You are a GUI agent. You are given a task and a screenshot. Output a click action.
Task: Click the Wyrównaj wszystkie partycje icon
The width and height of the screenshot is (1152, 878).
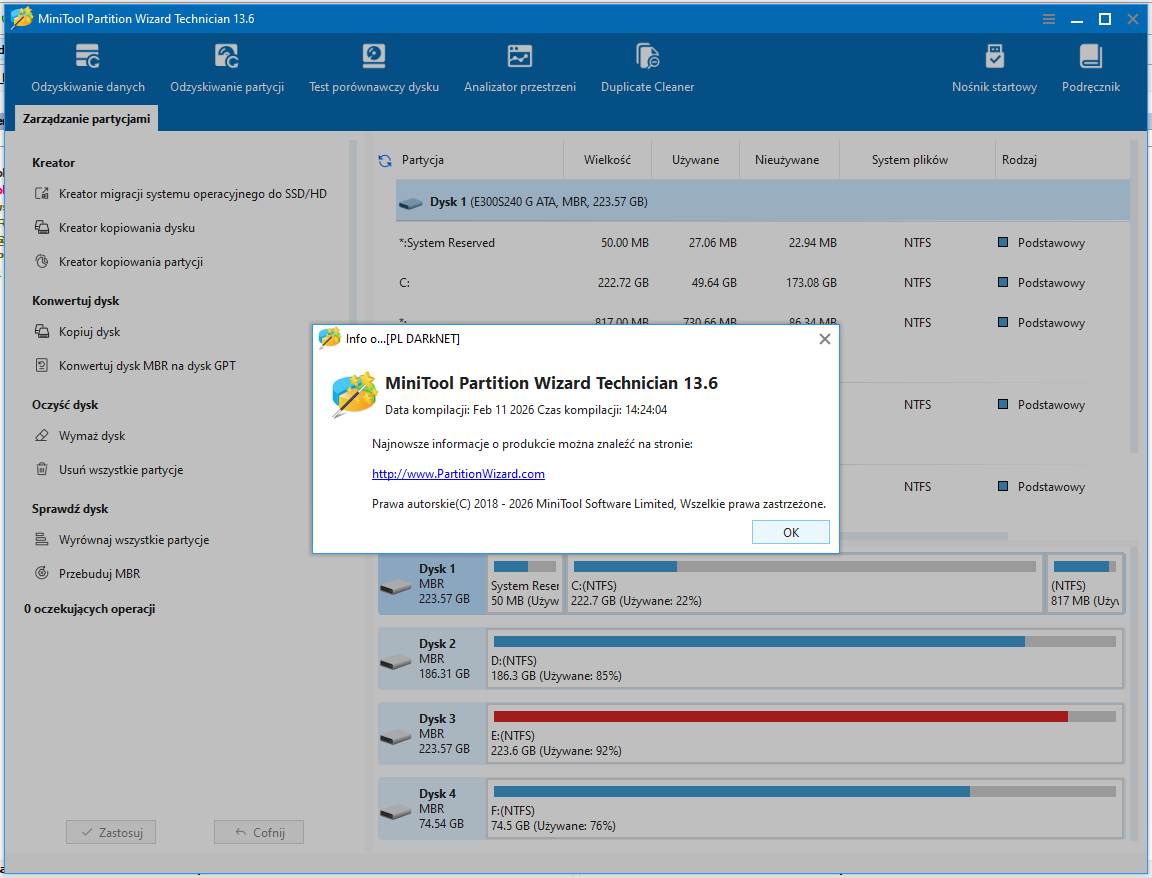pos(42,539)
